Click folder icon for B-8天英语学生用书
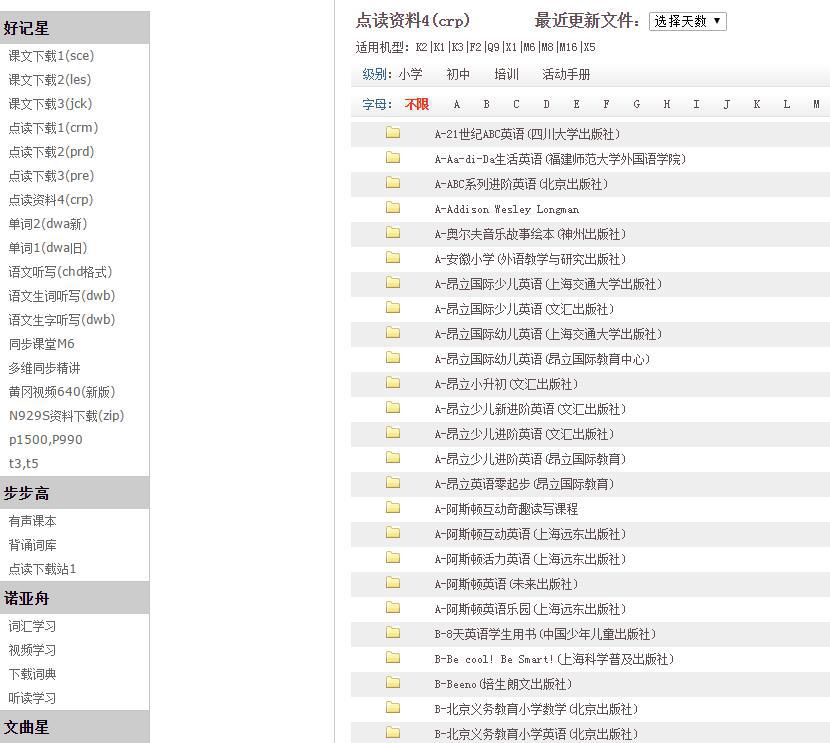 click(393, 633)
